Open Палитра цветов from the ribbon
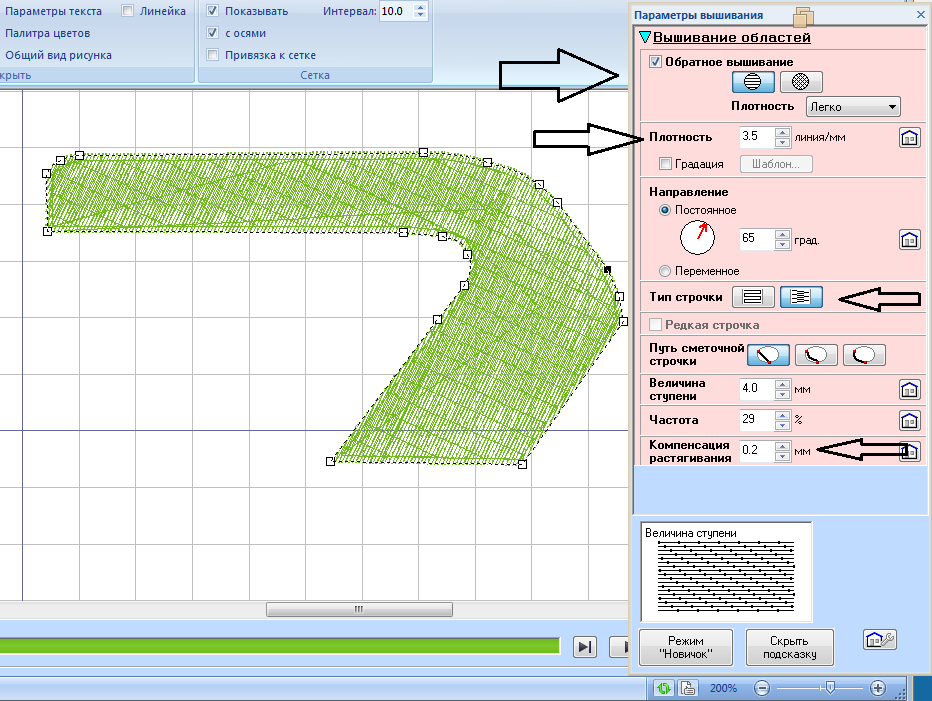This screenshot has width=932, height=701. point(48,33)
